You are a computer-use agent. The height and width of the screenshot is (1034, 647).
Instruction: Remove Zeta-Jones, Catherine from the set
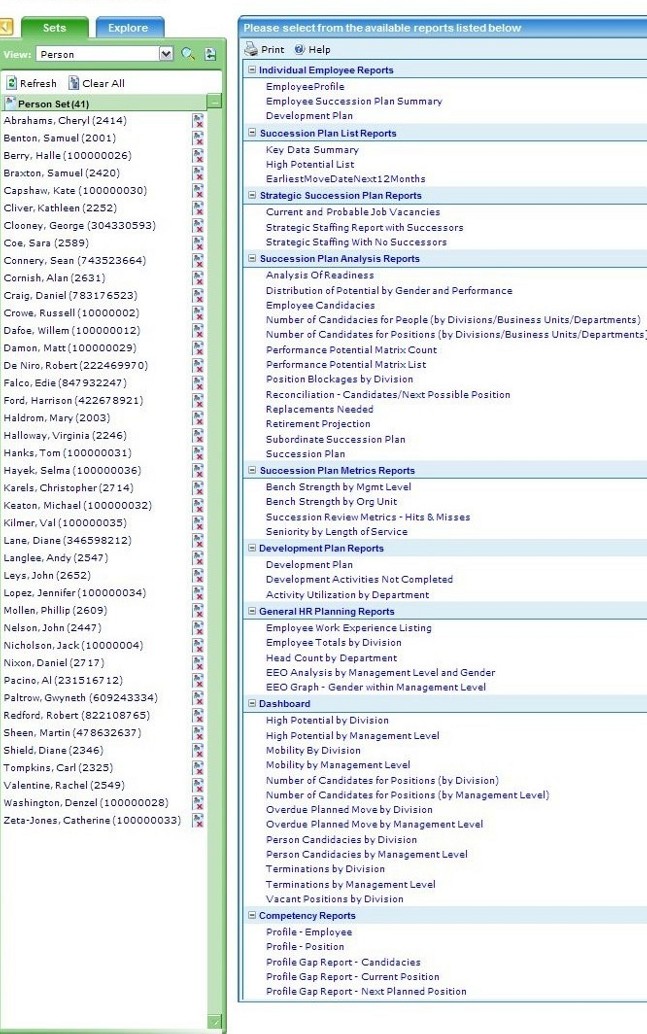tap(198, 820)
